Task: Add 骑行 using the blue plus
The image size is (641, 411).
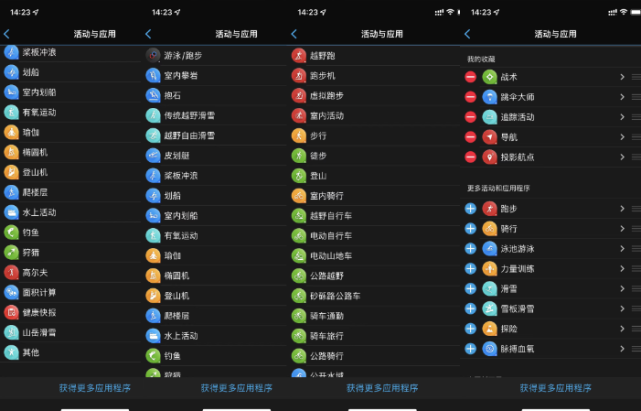Action: point(471,229)
